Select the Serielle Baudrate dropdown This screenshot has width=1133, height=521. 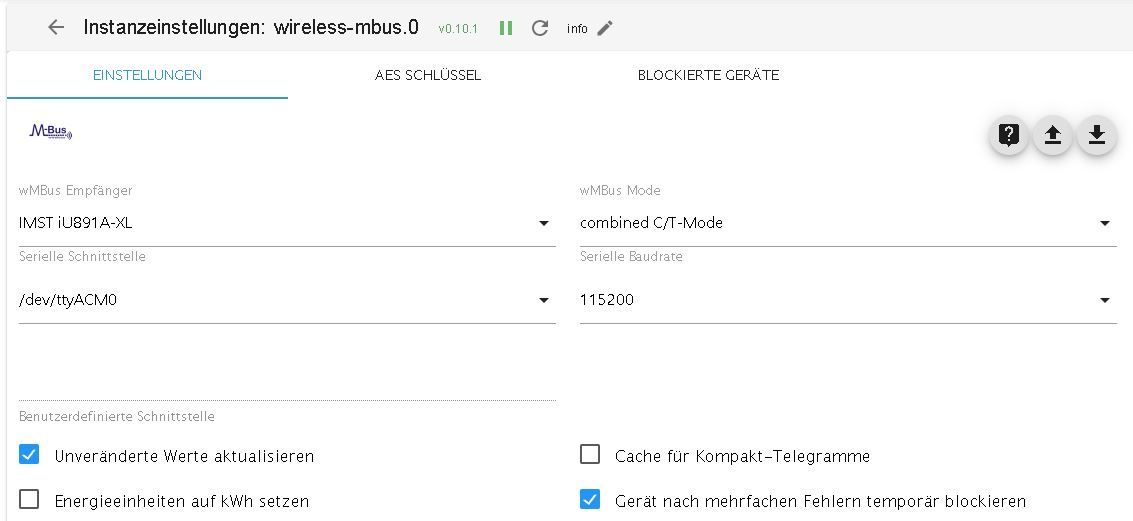point(848,300)
